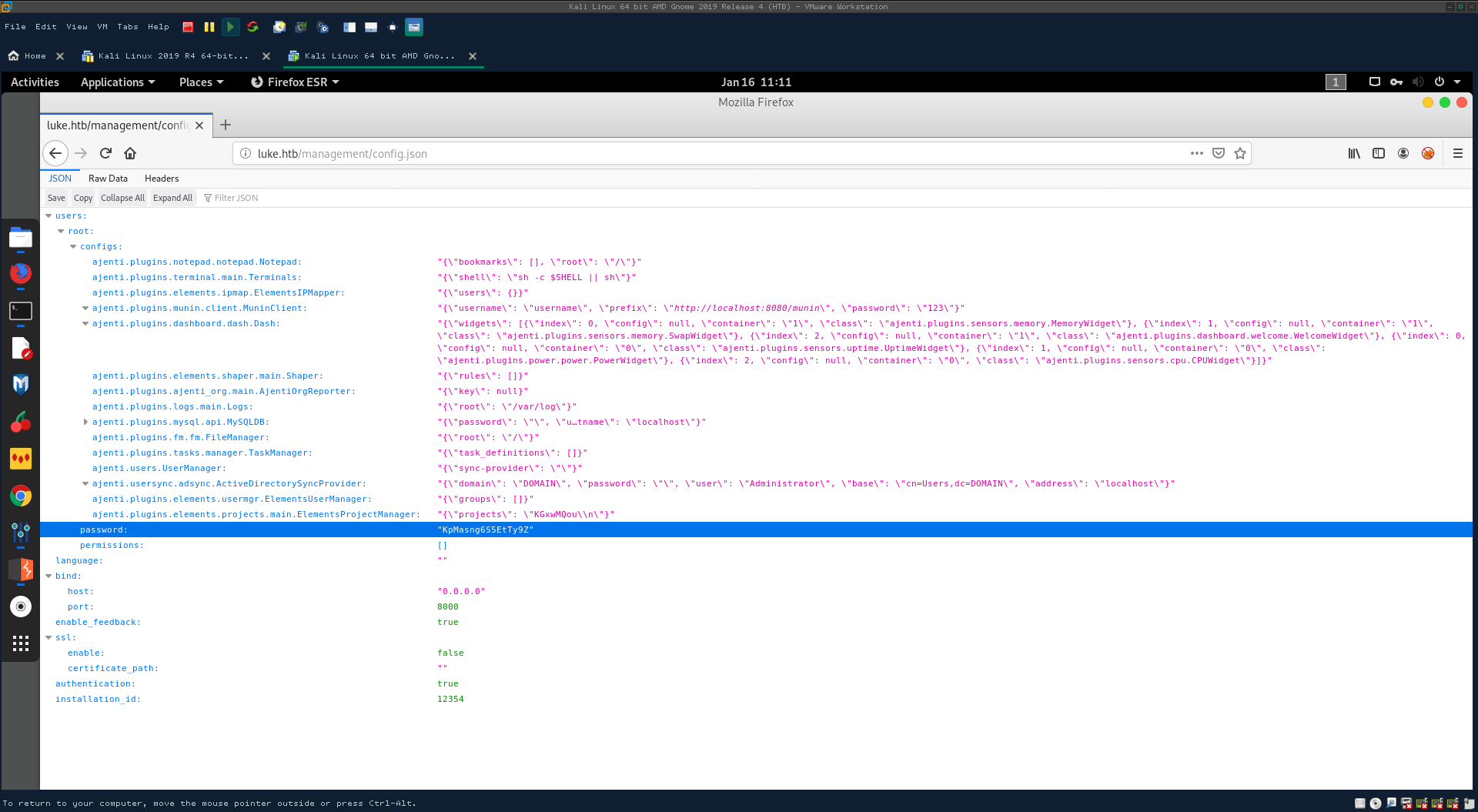
Task: Open the VMware VM menu
Action: pos(102,27)
